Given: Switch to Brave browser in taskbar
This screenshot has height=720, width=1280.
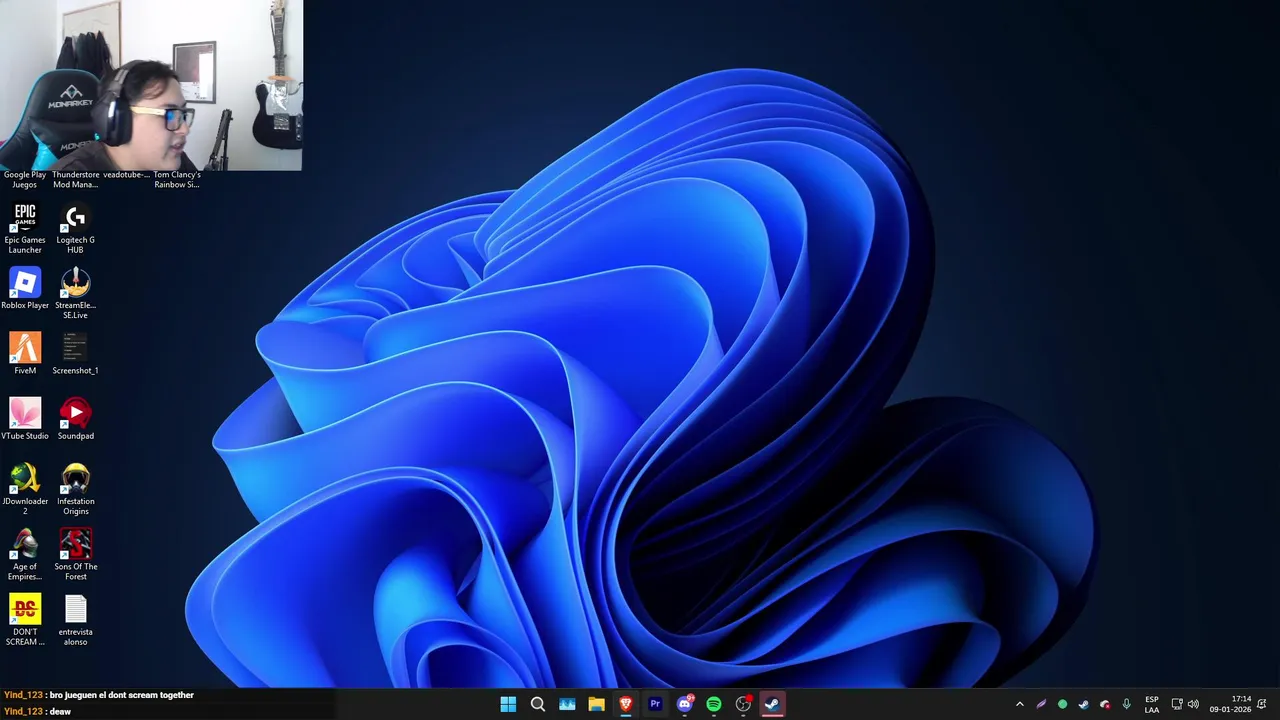Looking at the screenshot, I should pyautogui.click(x=626, y=704).
